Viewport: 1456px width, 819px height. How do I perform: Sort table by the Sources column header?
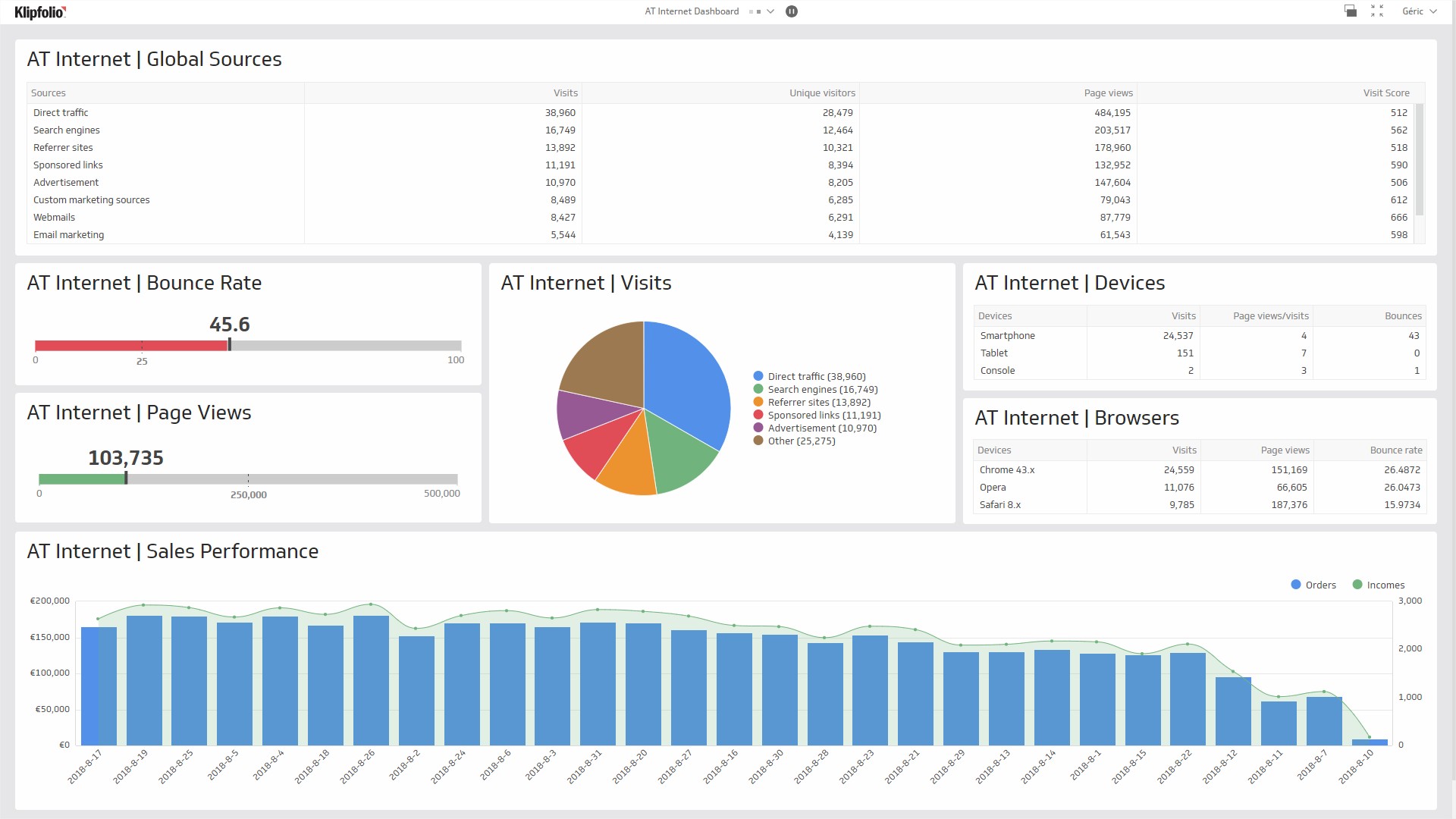tap(165, 93)
